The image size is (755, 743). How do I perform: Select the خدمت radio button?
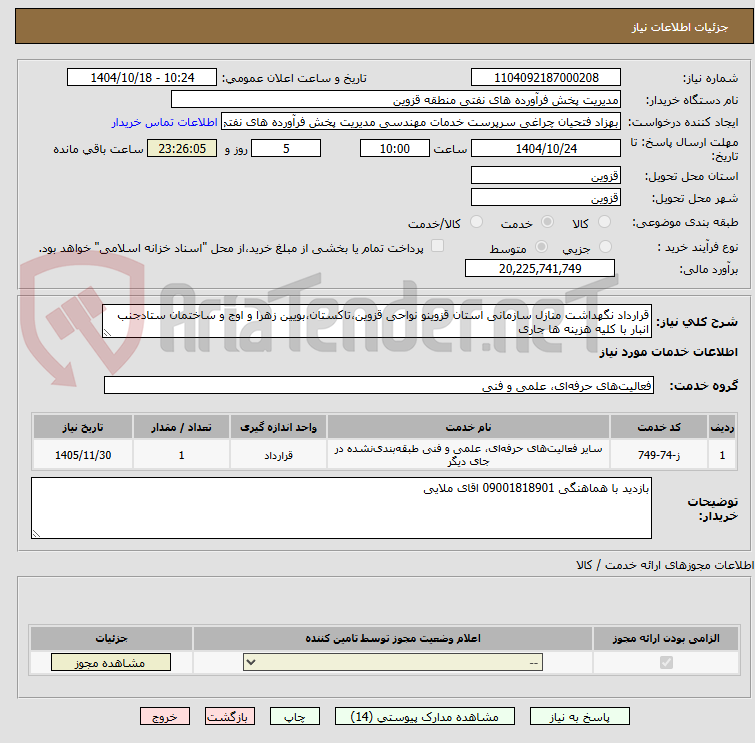pos(547,222)
